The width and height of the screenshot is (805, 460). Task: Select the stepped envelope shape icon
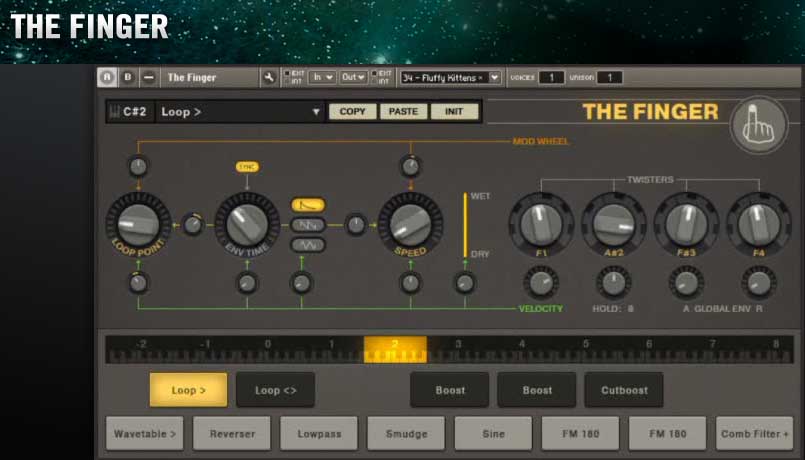[308, 225]
